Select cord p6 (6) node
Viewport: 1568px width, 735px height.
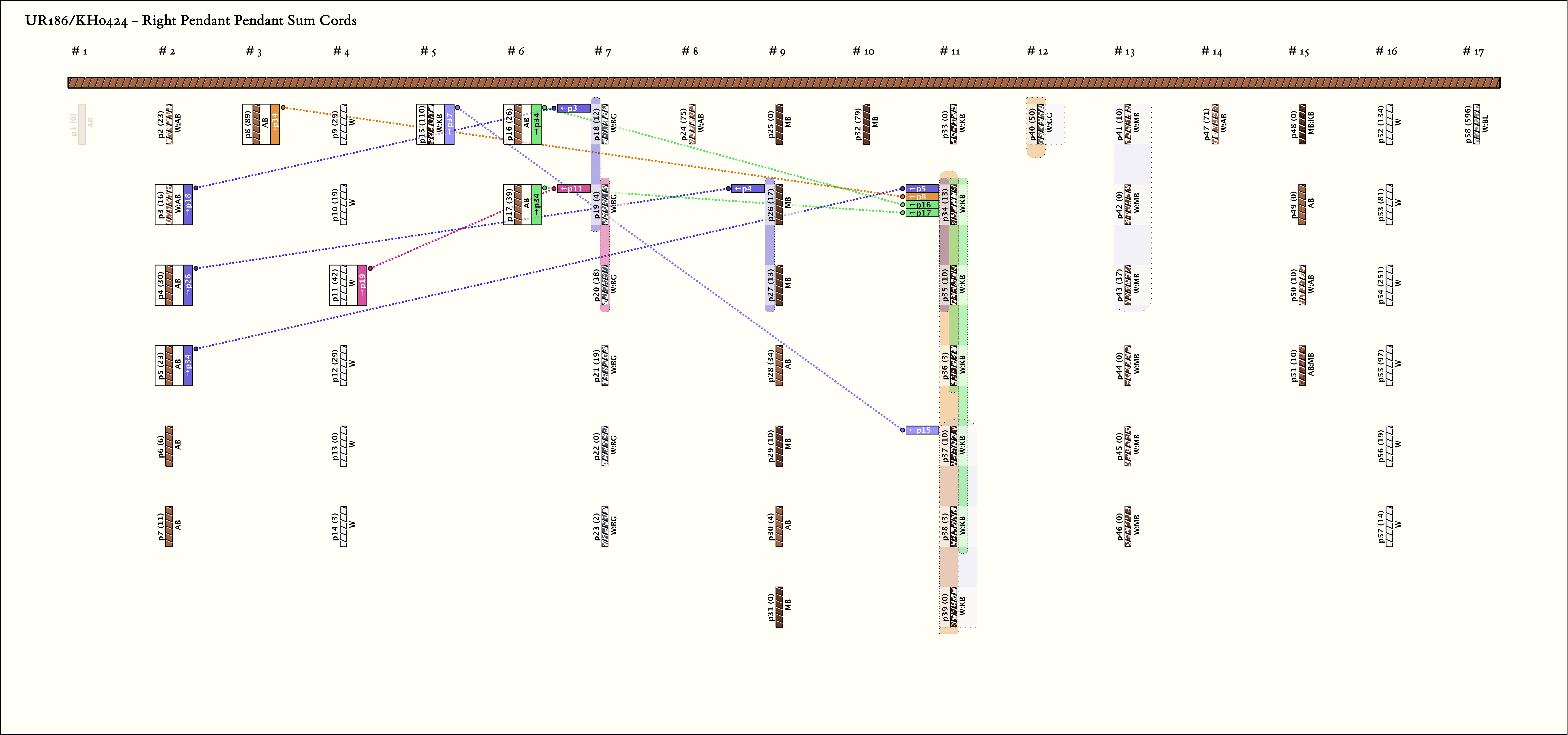[169, 446]
